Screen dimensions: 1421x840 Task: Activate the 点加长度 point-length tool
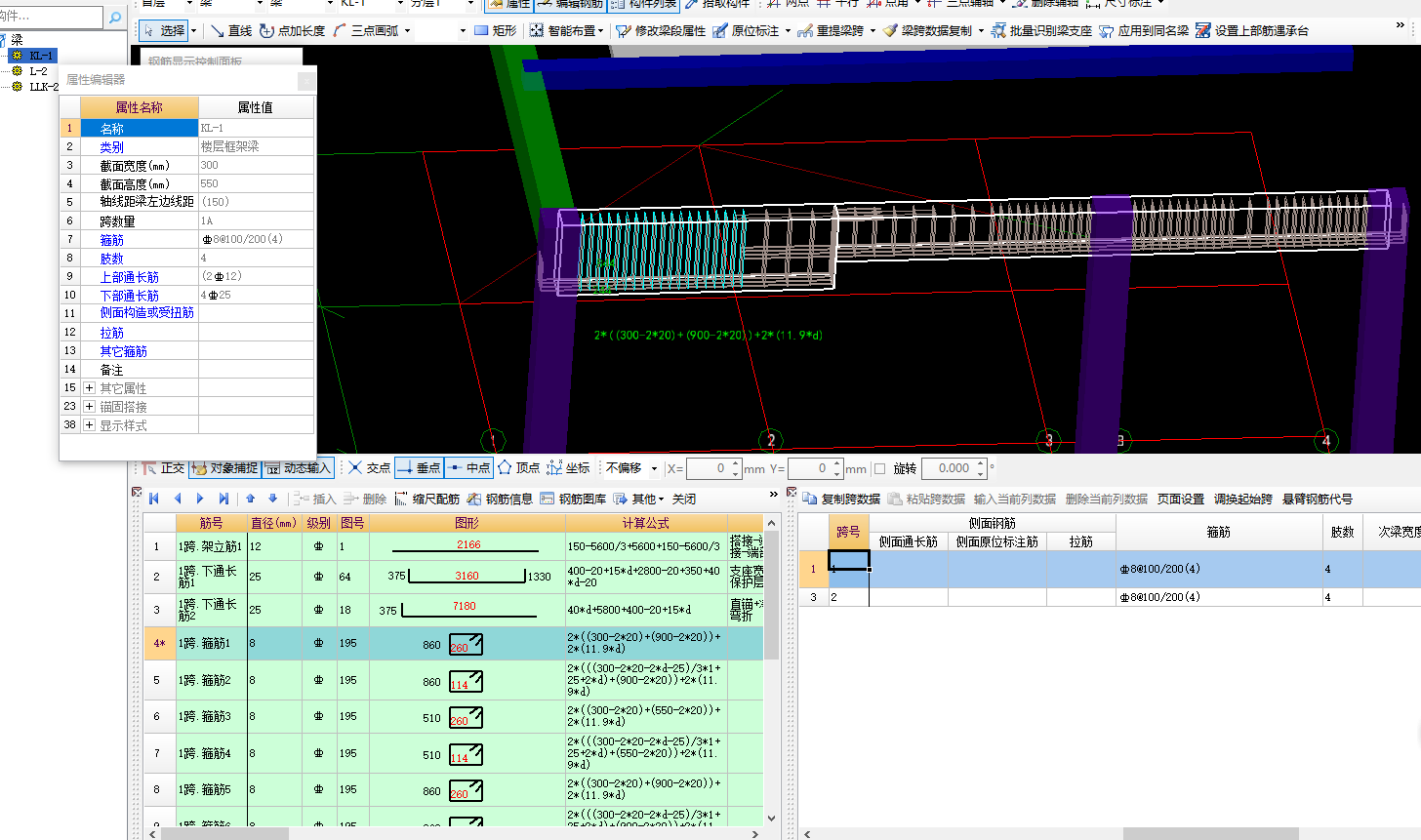pyautogui.click(x=292, y=31)
